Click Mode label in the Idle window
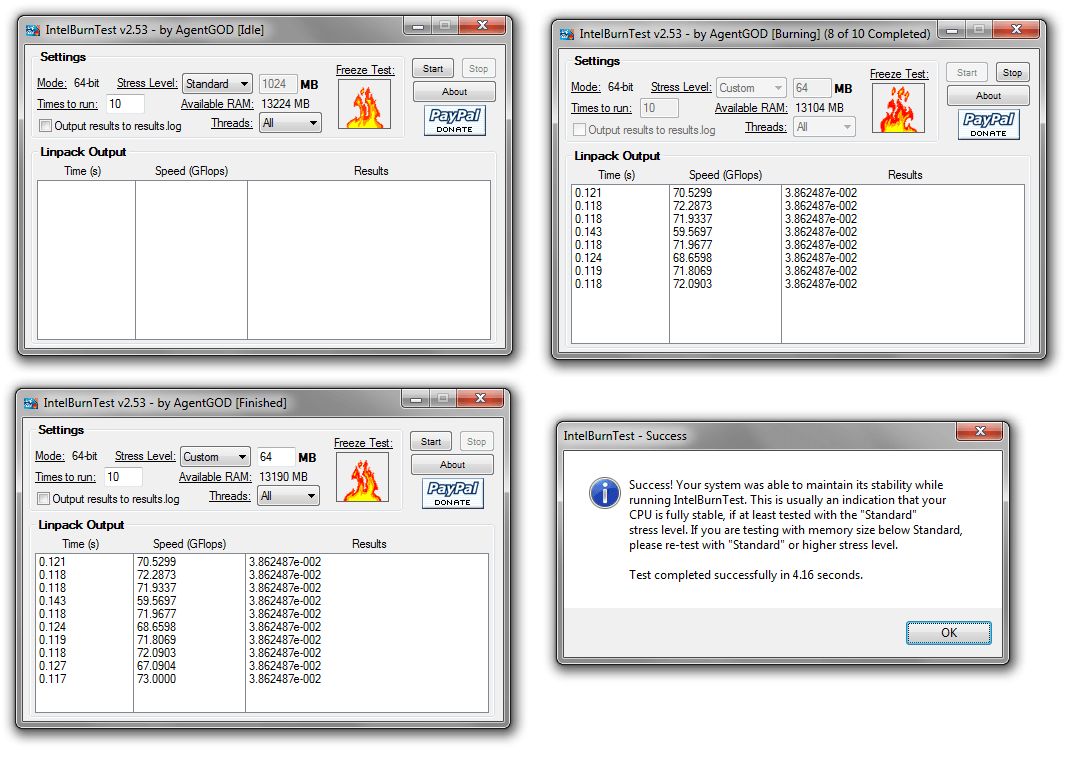The height and width of the screenshot is (757, 1073). point(51,84)
